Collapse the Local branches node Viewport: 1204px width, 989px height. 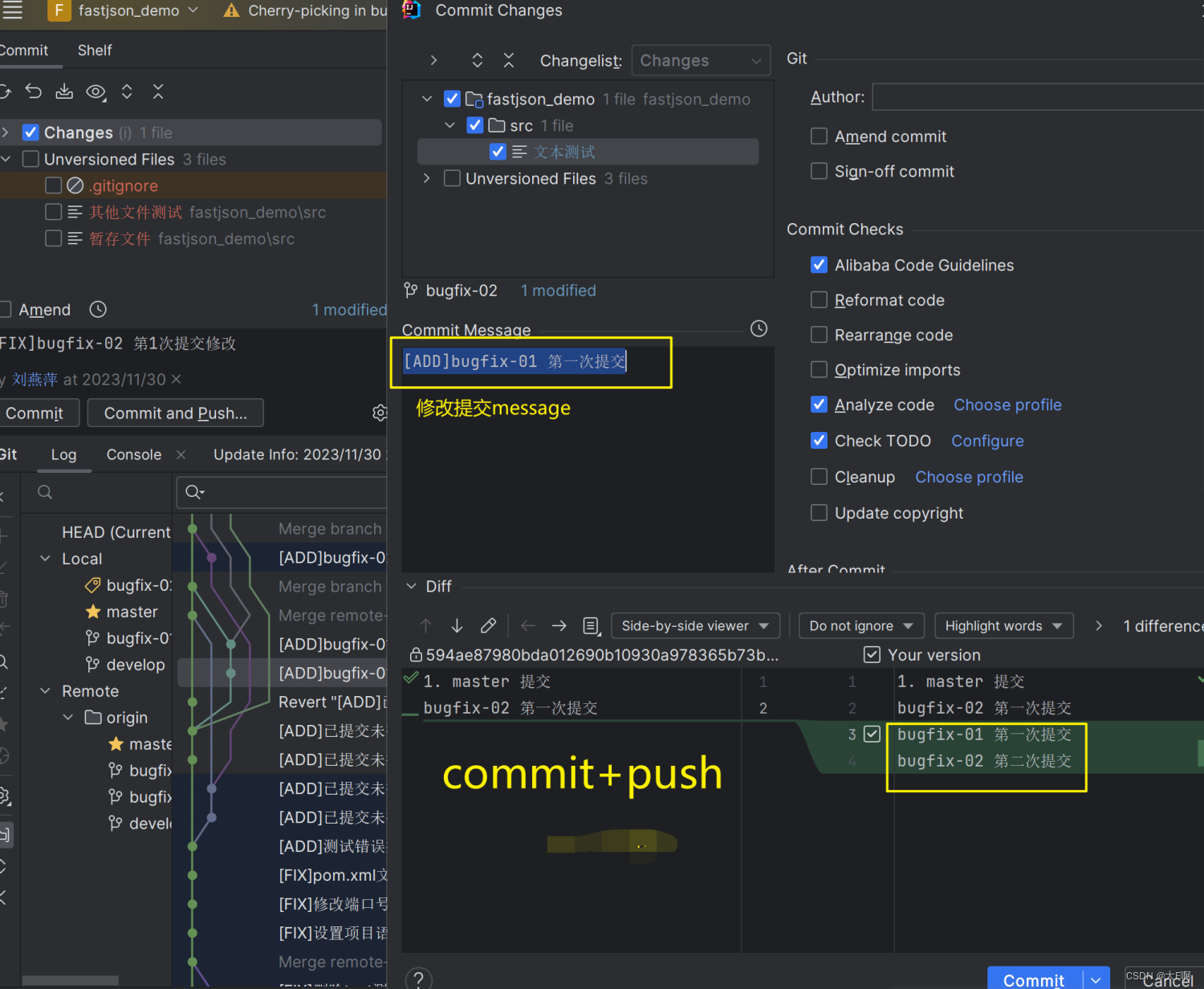tap(45, 559)
